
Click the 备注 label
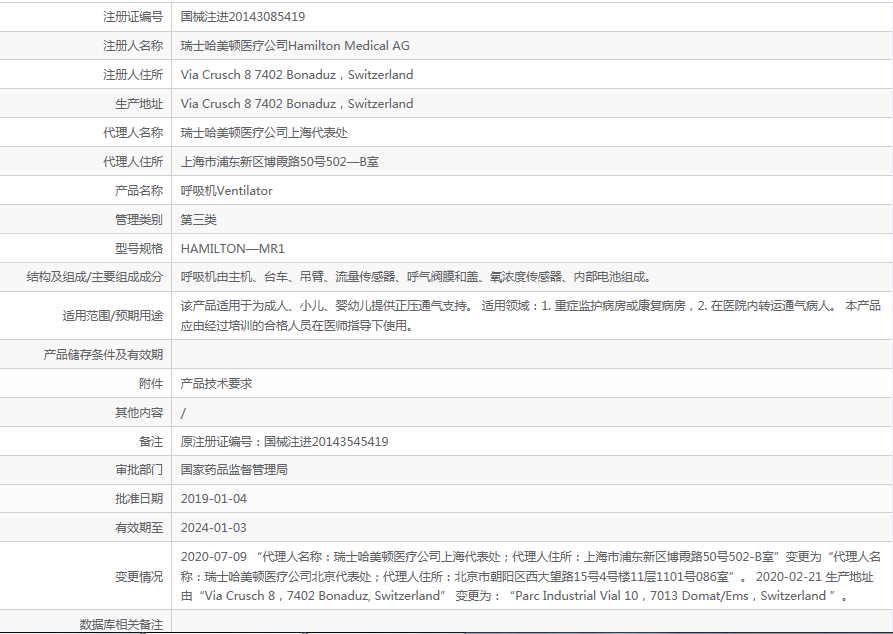(151, 441)
